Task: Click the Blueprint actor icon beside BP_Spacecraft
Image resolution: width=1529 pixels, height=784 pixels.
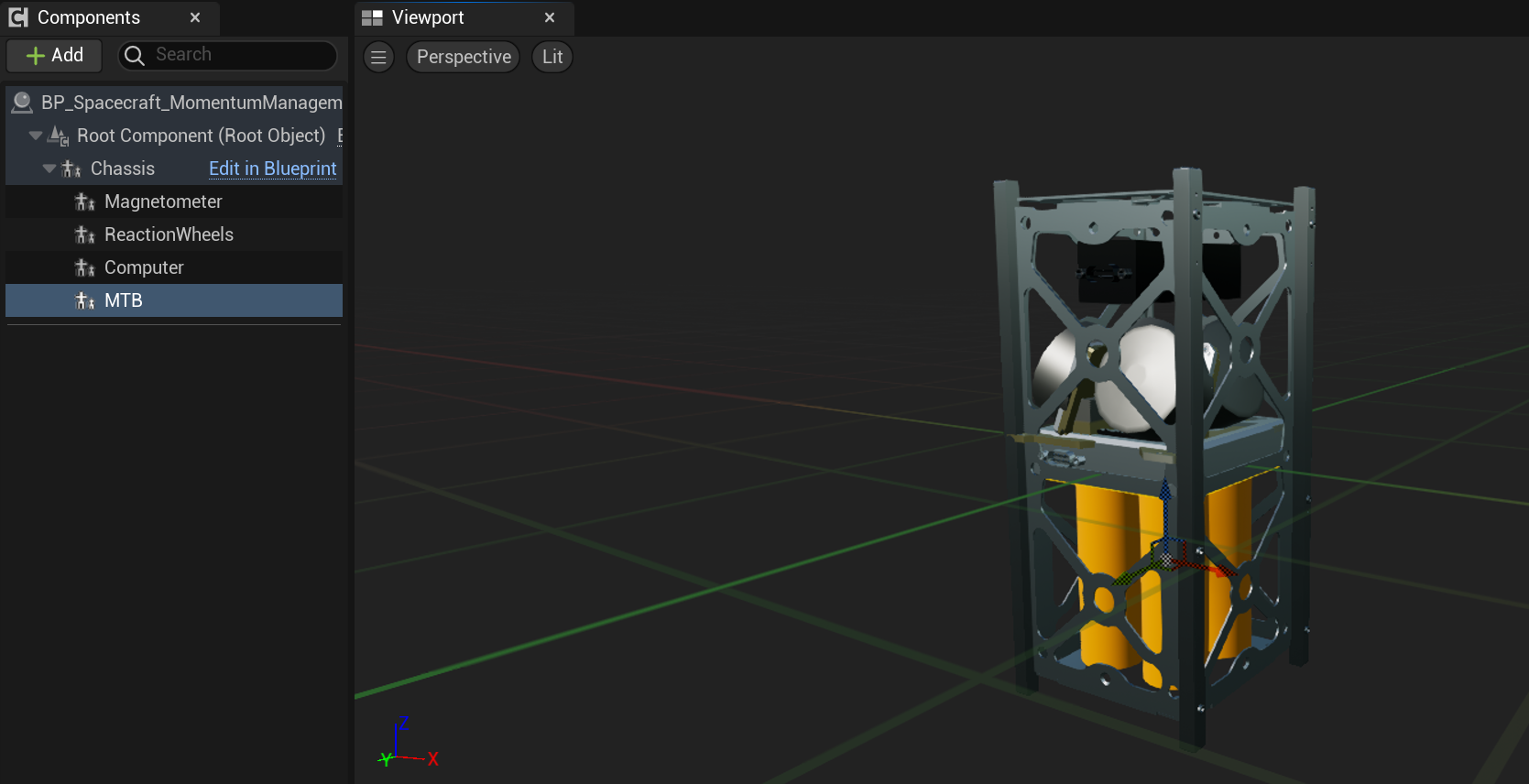Action: (22, 103)
